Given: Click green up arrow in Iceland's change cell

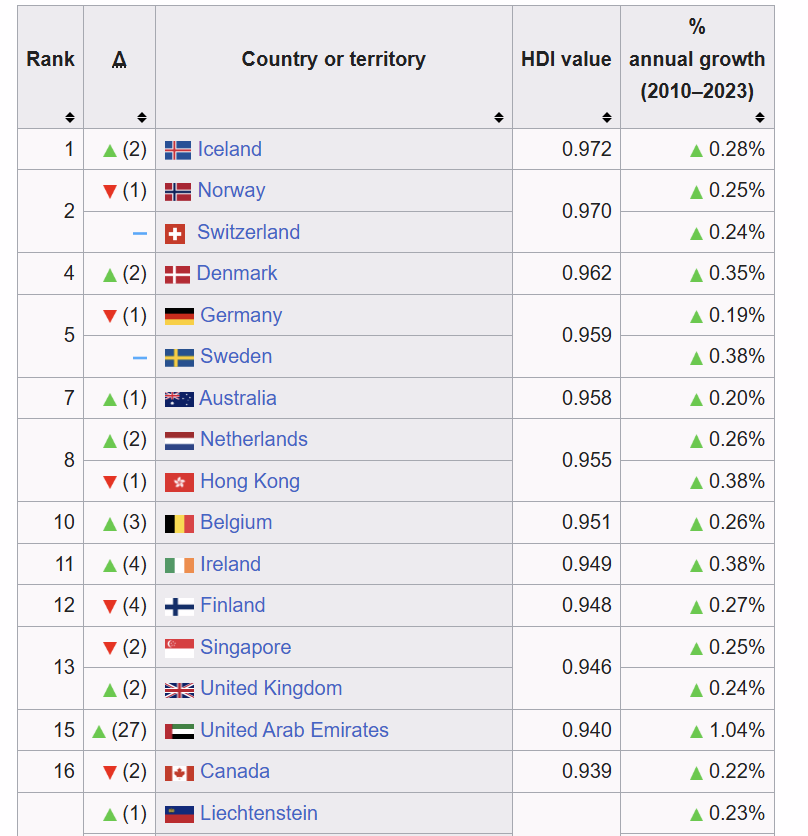Looking at the screenshot, I should pyautogui.click(x=110, y=151).
